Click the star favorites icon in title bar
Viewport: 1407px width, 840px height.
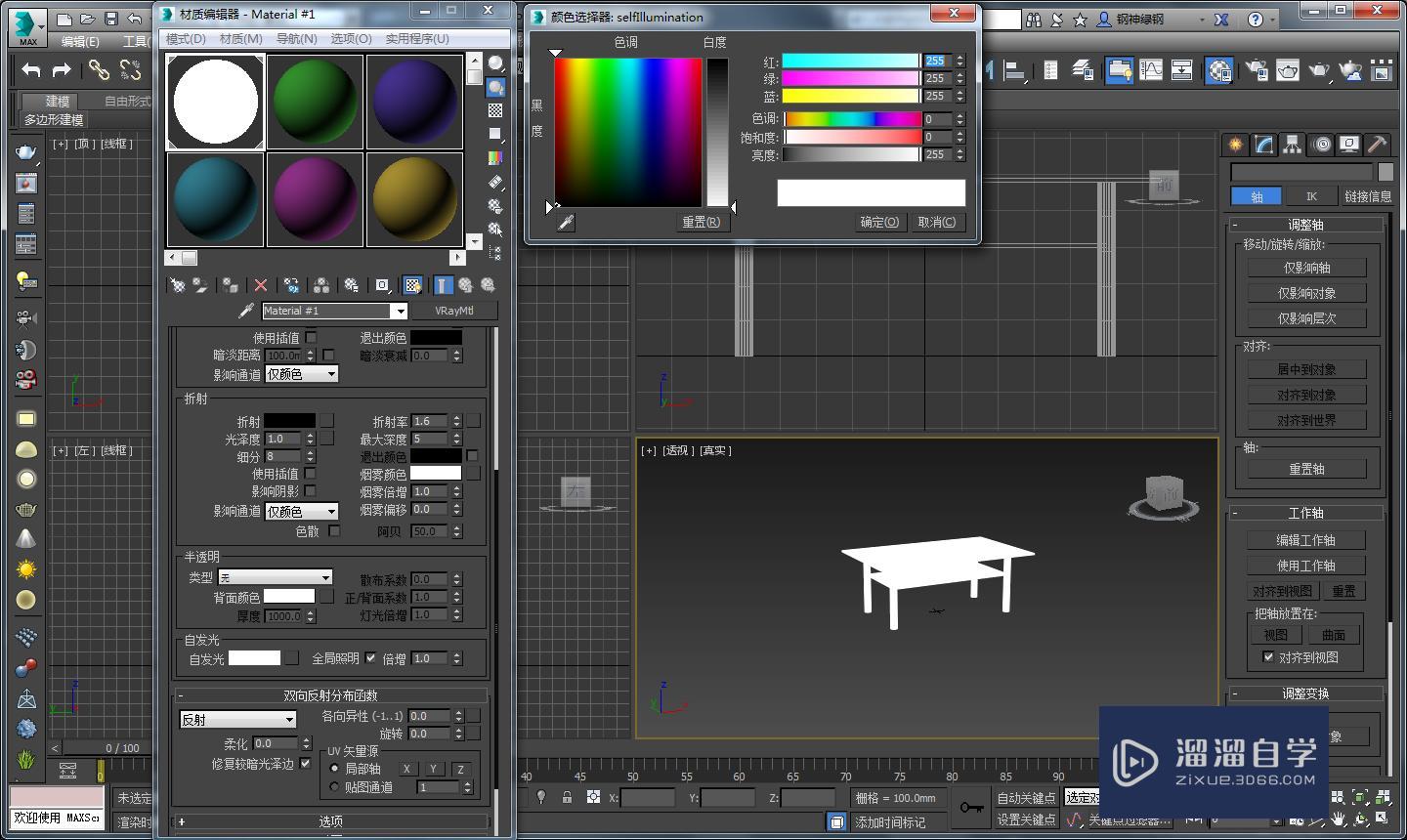pos(1080,19)
